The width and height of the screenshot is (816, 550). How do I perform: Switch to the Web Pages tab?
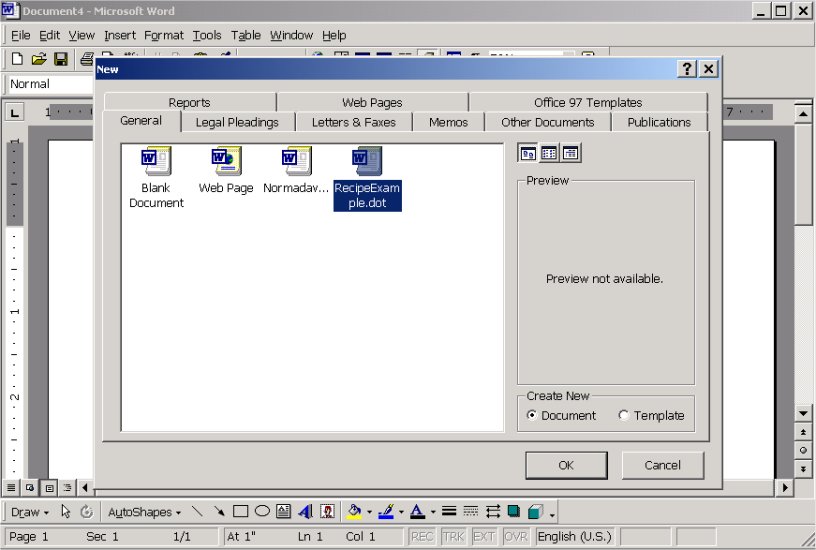[x=372, y=102]
